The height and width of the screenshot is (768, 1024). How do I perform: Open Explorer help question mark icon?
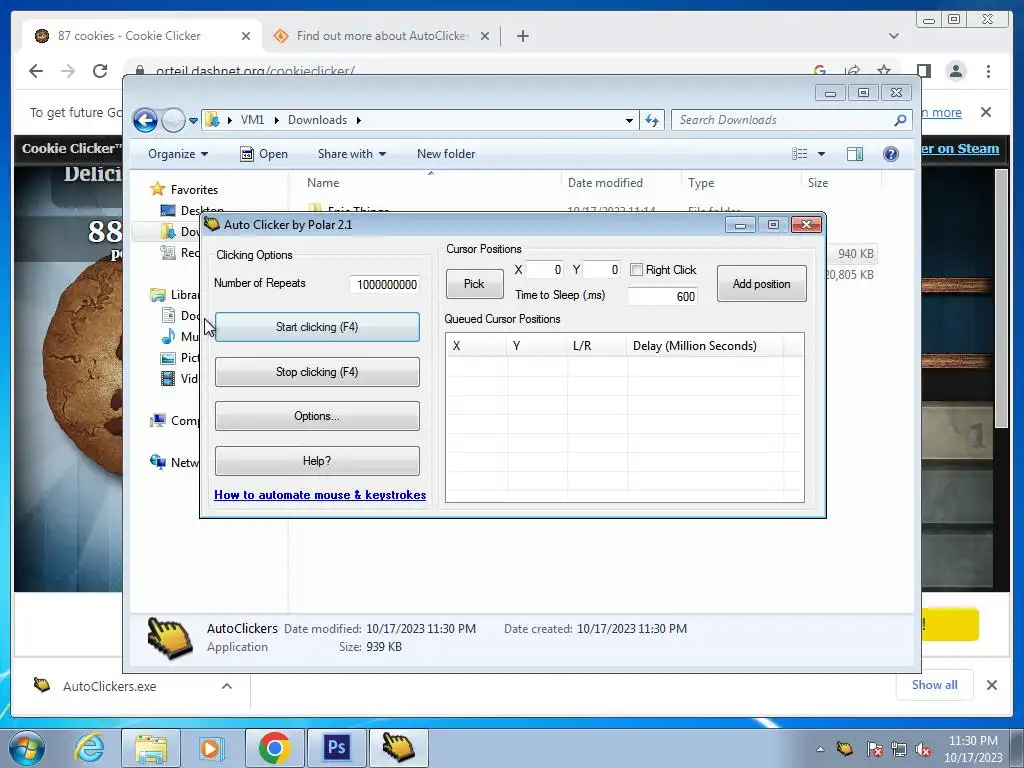pos(891,154)
